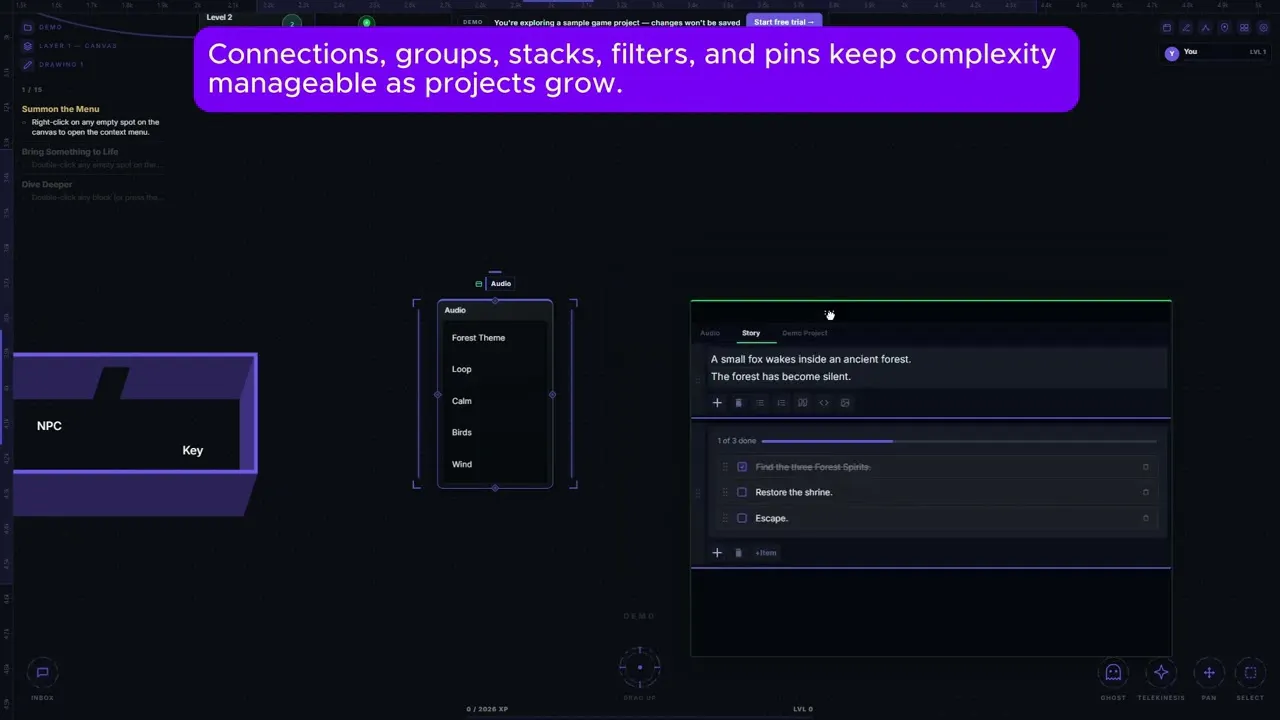Click the green checkmark node in top bar
This screenshot has height=720, width=1280.
coord(366,22)
